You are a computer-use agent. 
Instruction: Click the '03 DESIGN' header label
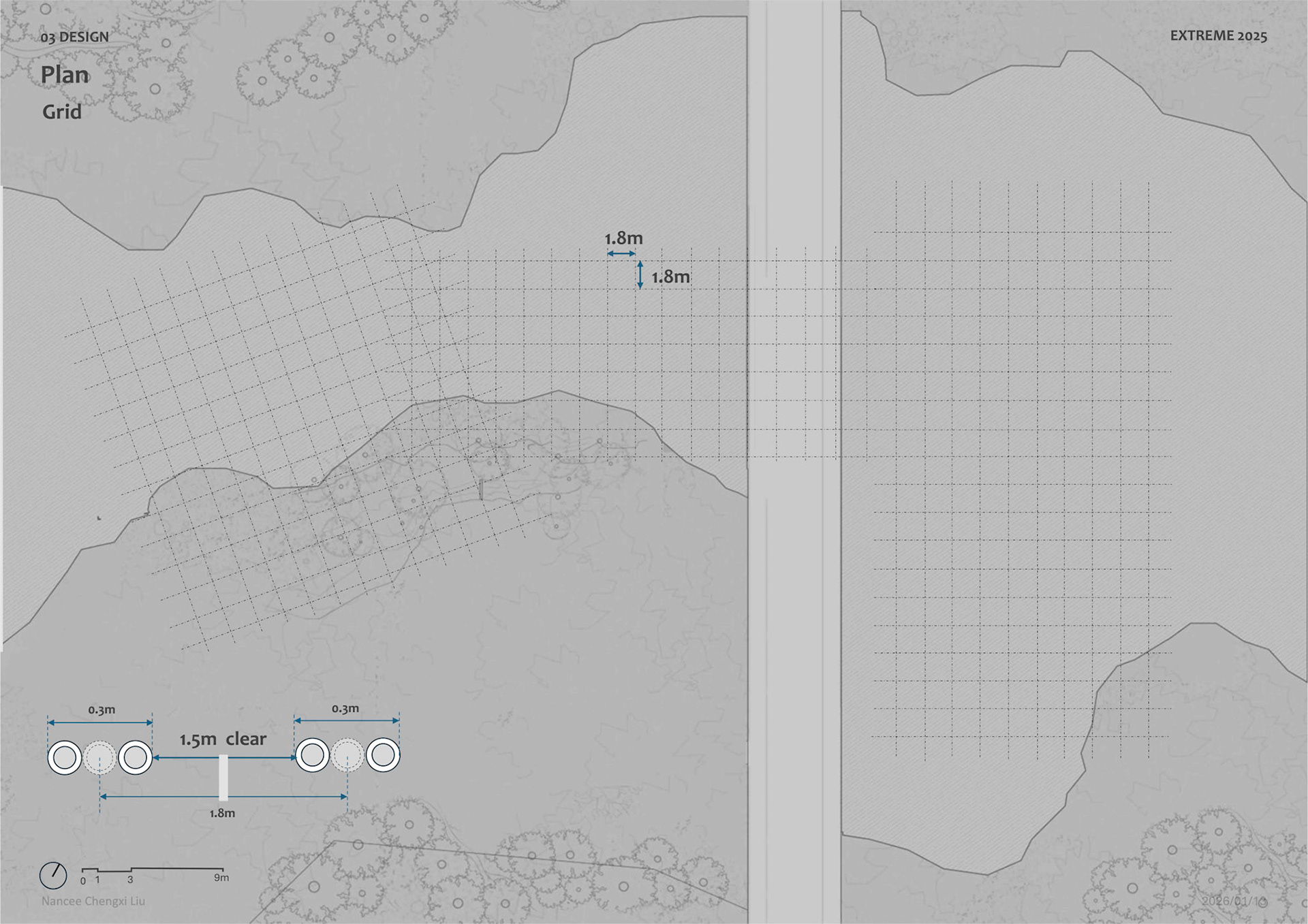74,37
